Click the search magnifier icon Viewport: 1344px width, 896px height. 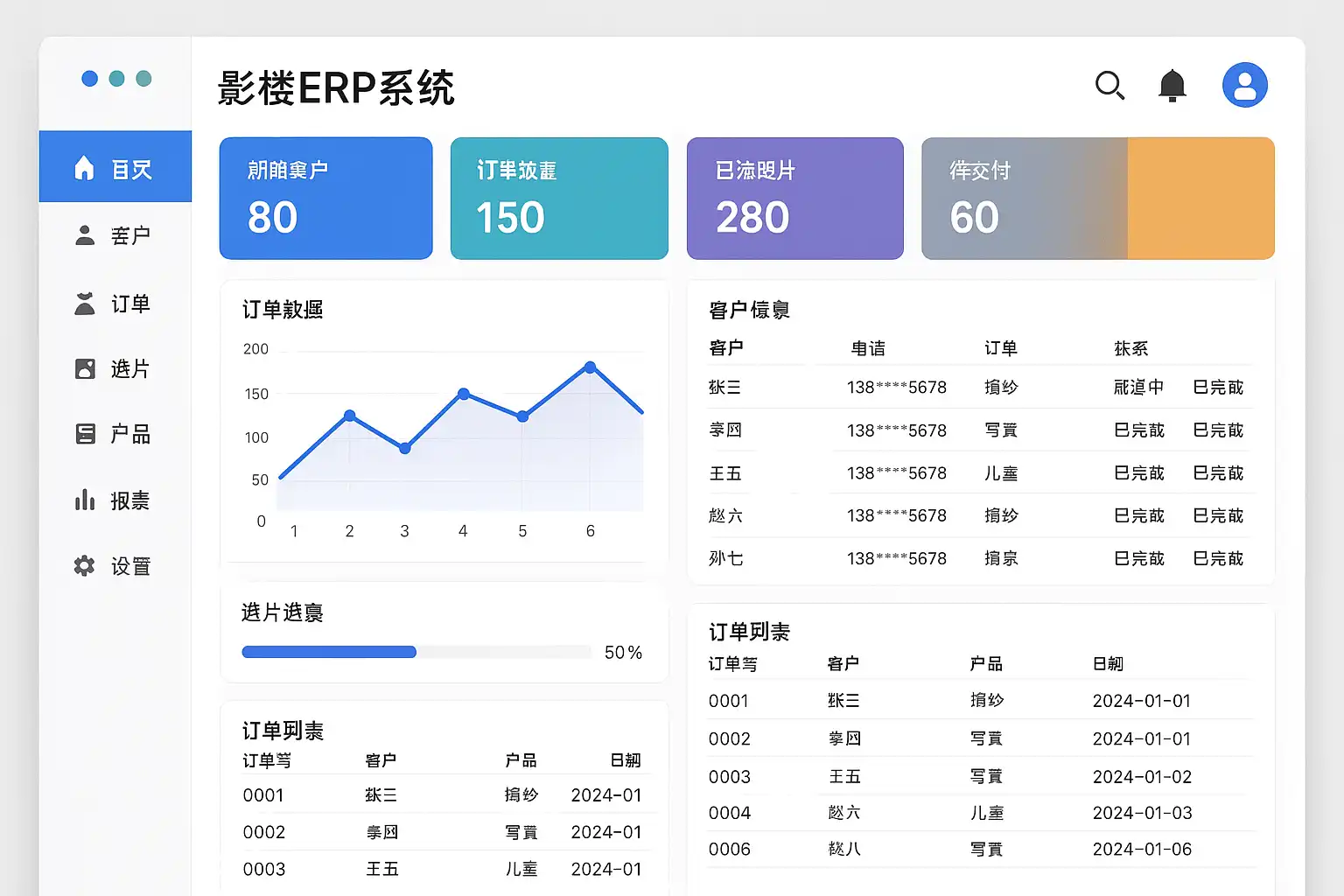tap(1109, 86)
